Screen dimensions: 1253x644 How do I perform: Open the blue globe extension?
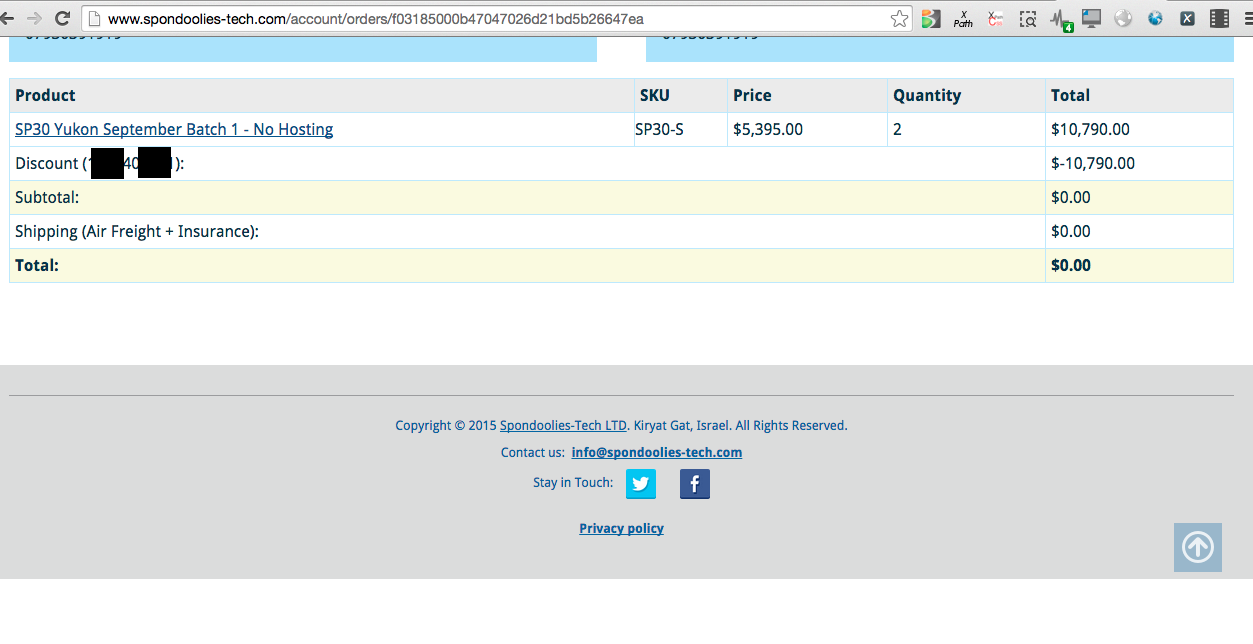[x=1155, y=18]
